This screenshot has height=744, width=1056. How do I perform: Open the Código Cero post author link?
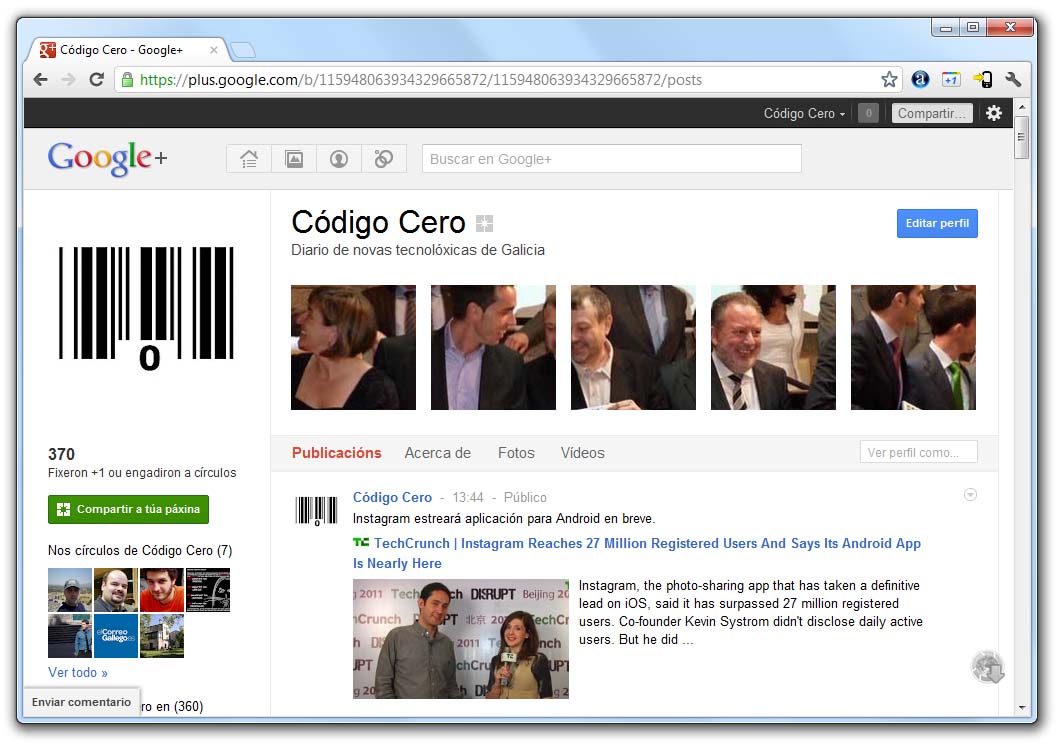coord(393,498)
